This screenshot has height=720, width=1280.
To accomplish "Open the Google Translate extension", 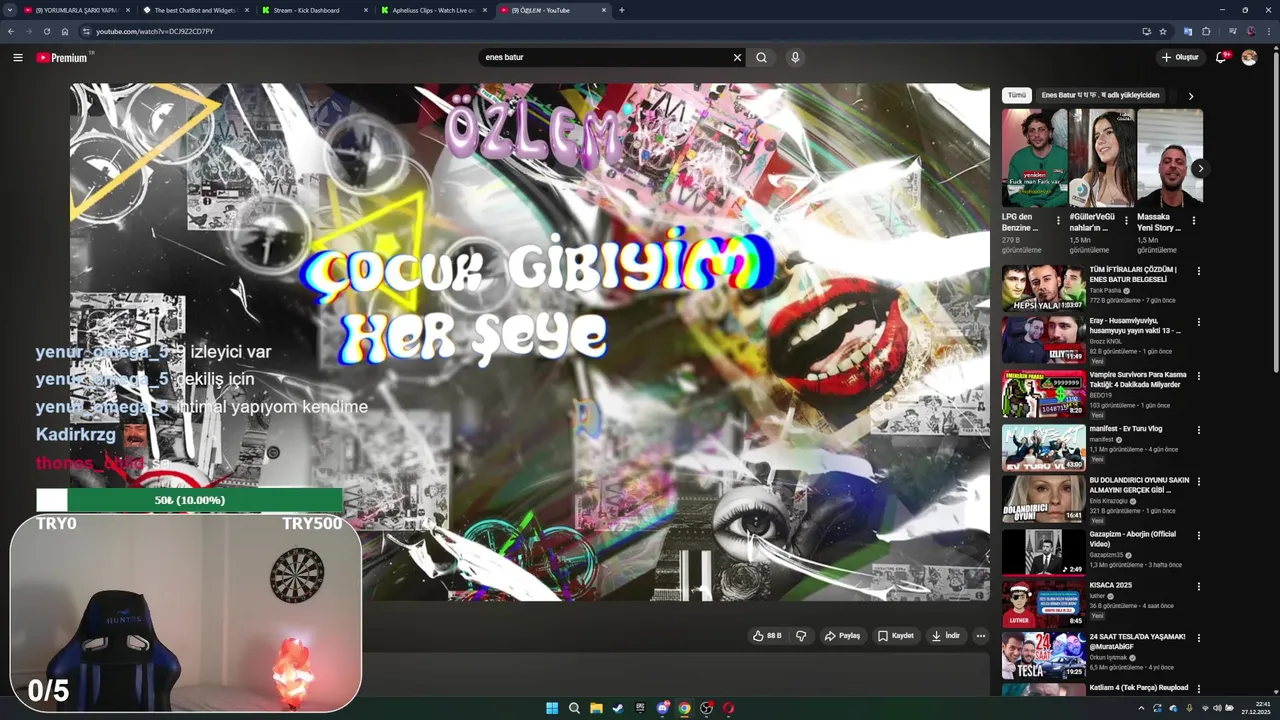I will (x=1188, y=31).
